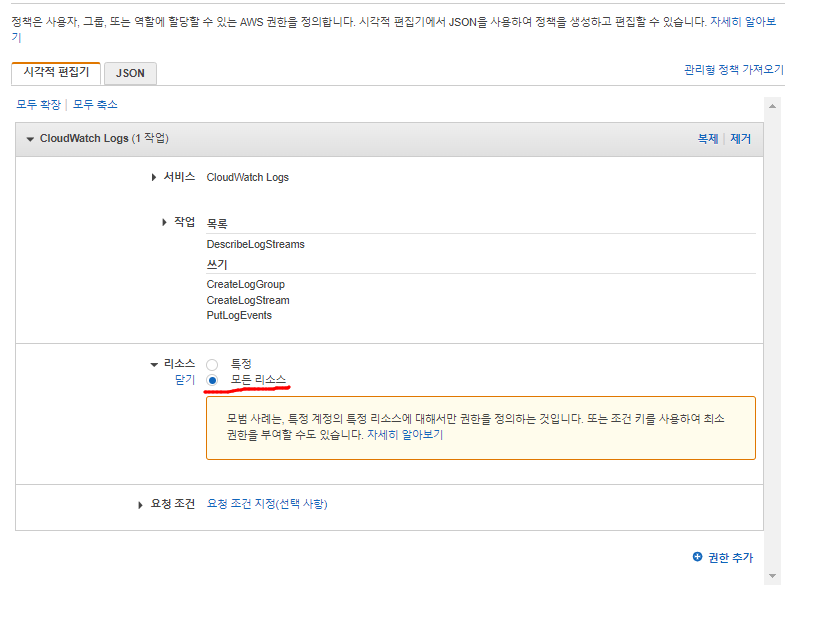Screen dimensions: 824x630
Task: Click the 서비스 label
Action: click(179, 177)
